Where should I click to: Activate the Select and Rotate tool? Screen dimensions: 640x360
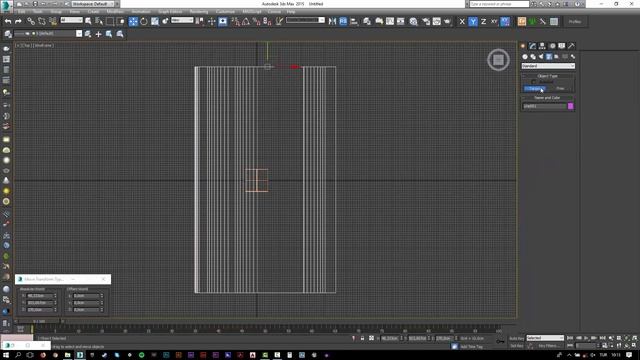click(144, 21)
